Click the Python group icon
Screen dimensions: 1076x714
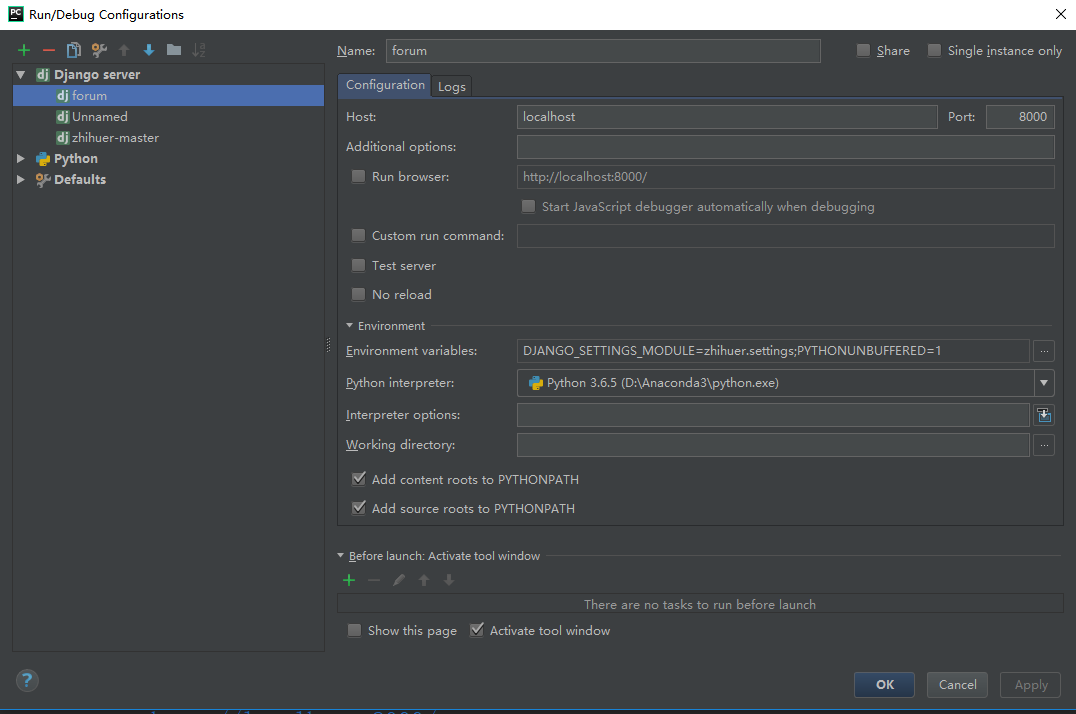click(x=43, y=159)
